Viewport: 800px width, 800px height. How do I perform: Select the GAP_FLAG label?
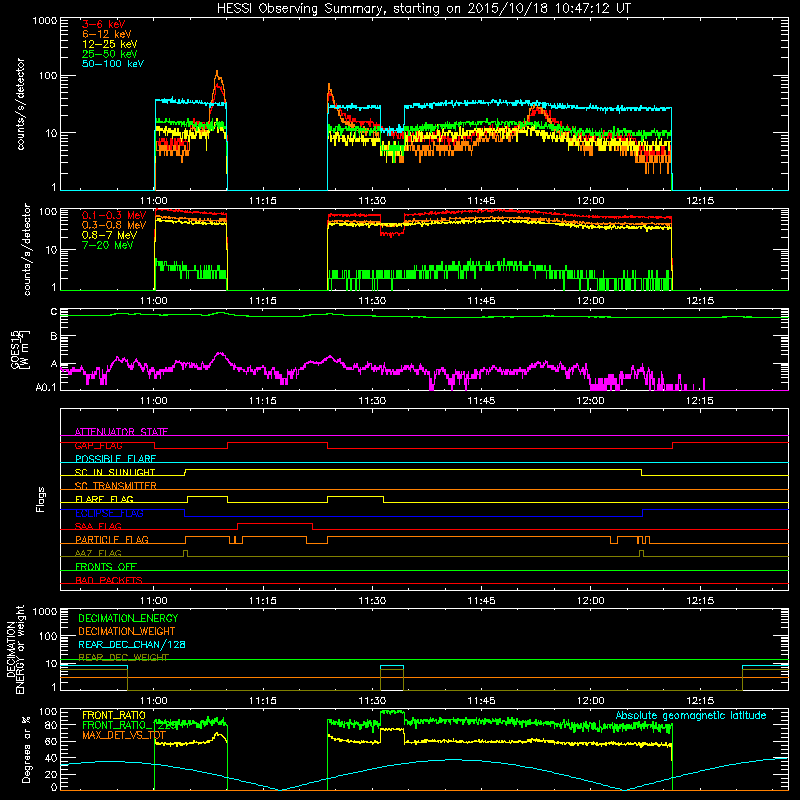pyautogui.click(x=98, y=445)
